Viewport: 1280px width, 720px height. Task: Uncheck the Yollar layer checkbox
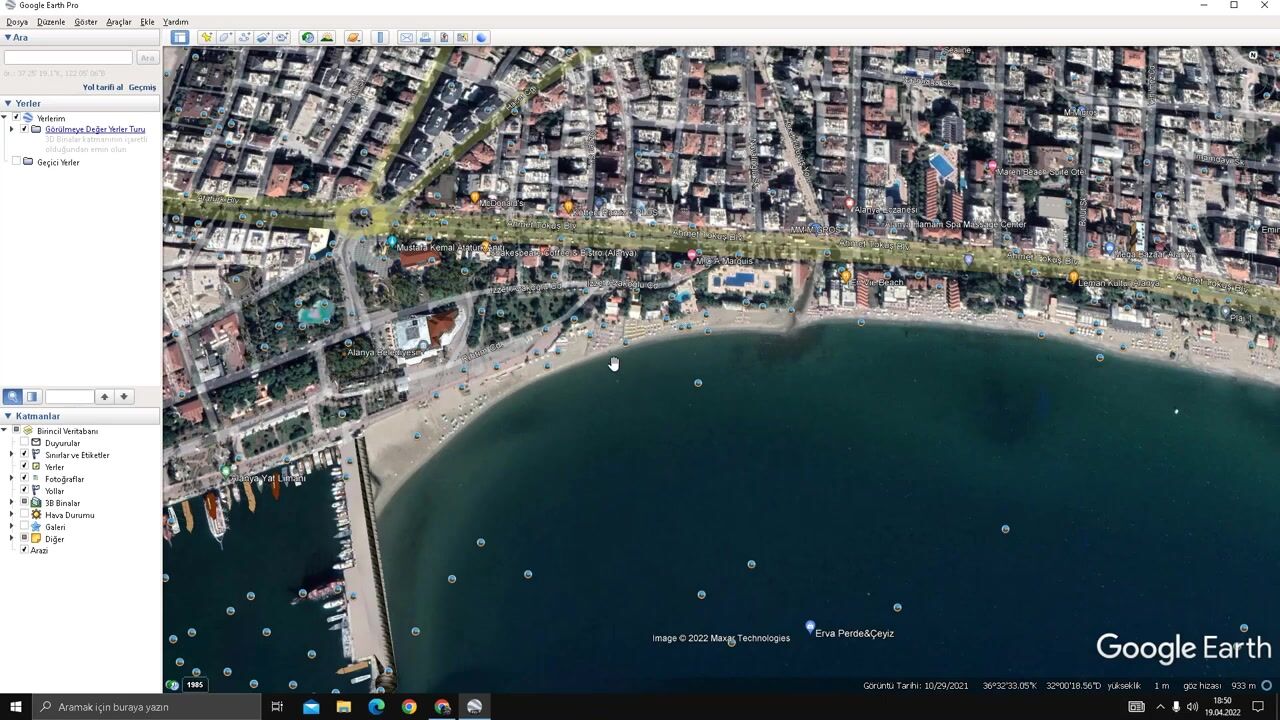[x=24, y=491]
